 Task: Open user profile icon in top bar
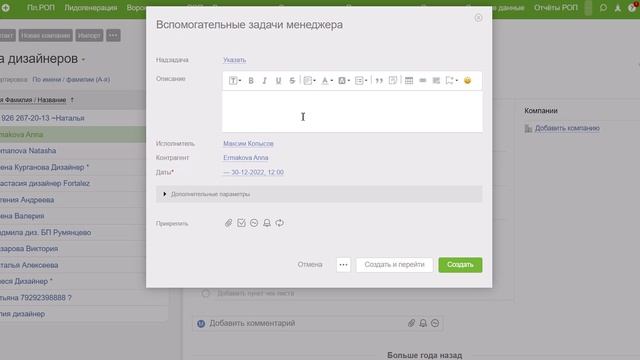tap(618, 8)
